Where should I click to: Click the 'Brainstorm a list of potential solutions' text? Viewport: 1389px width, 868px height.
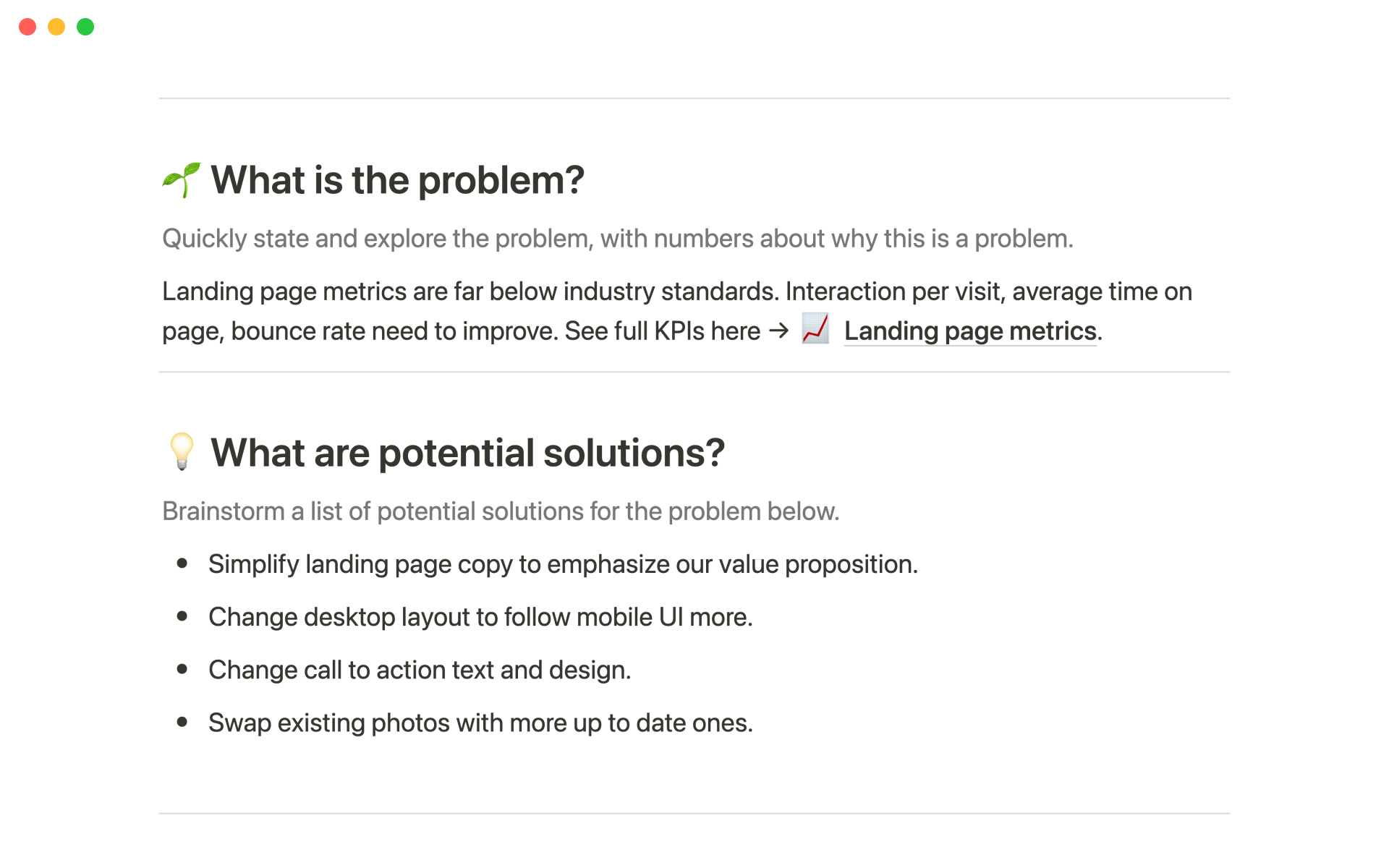[500, 511]
